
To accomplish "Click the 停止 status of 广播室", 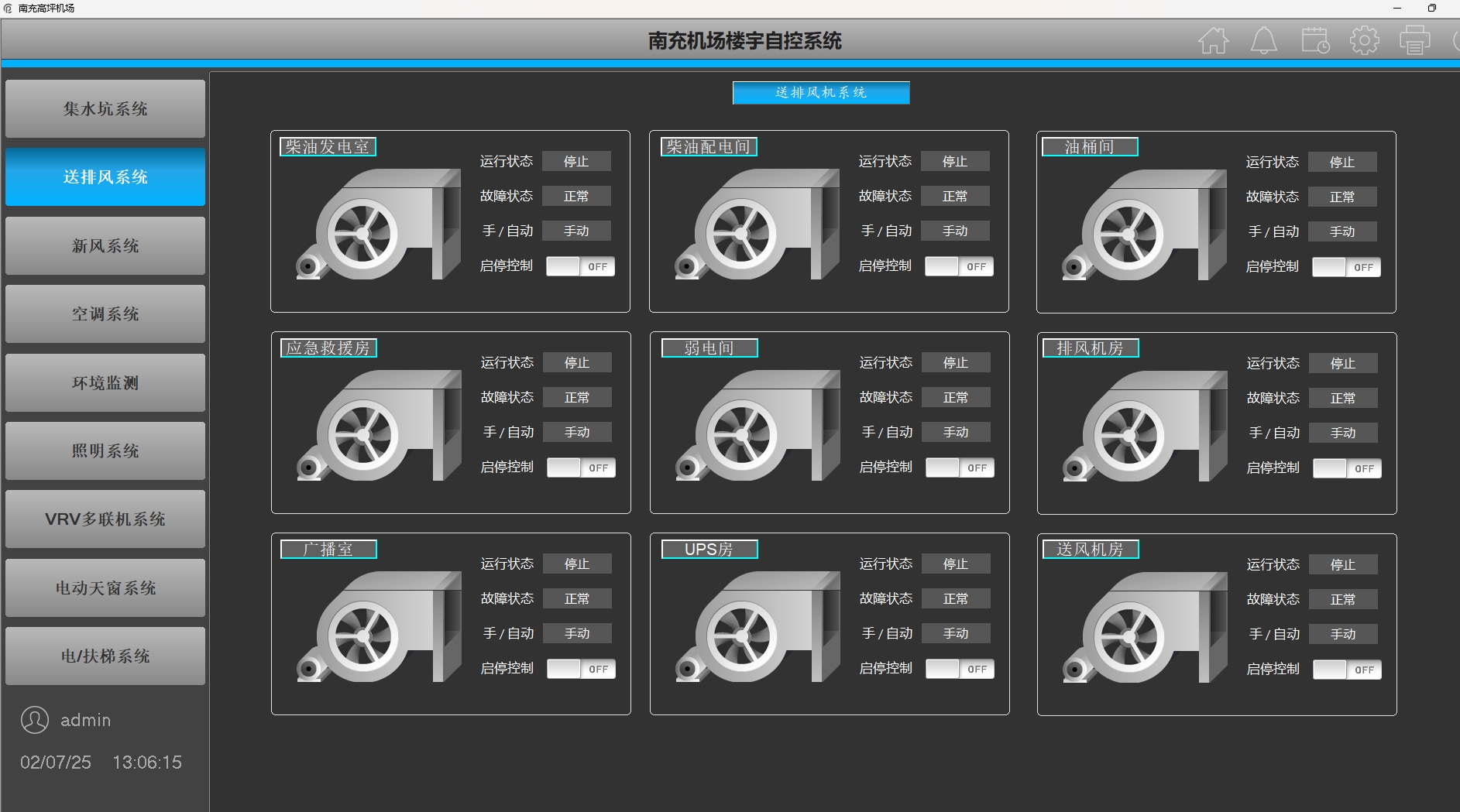I will [577, 564].
